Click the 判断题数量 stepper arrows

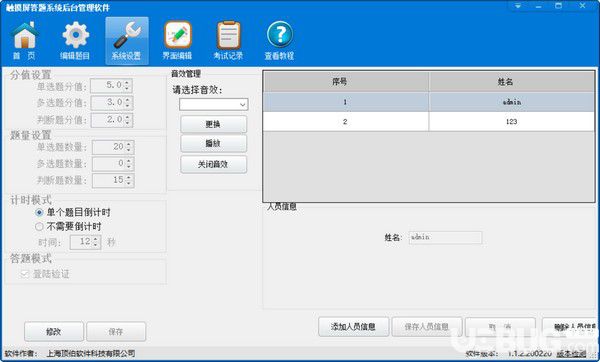click(x=129, y=180)
